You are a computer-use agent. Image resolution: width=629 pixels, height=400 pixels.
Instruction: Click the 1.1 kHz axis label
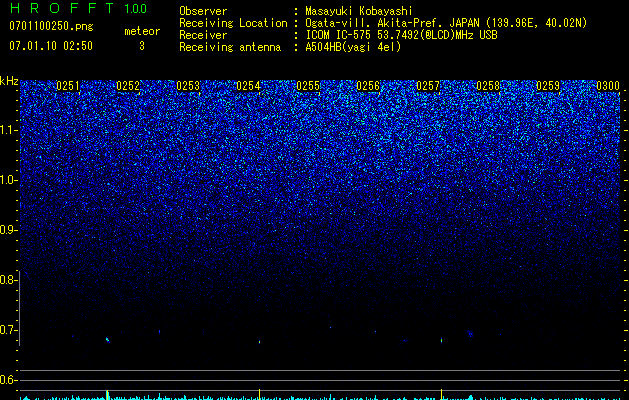pos(7,130)
